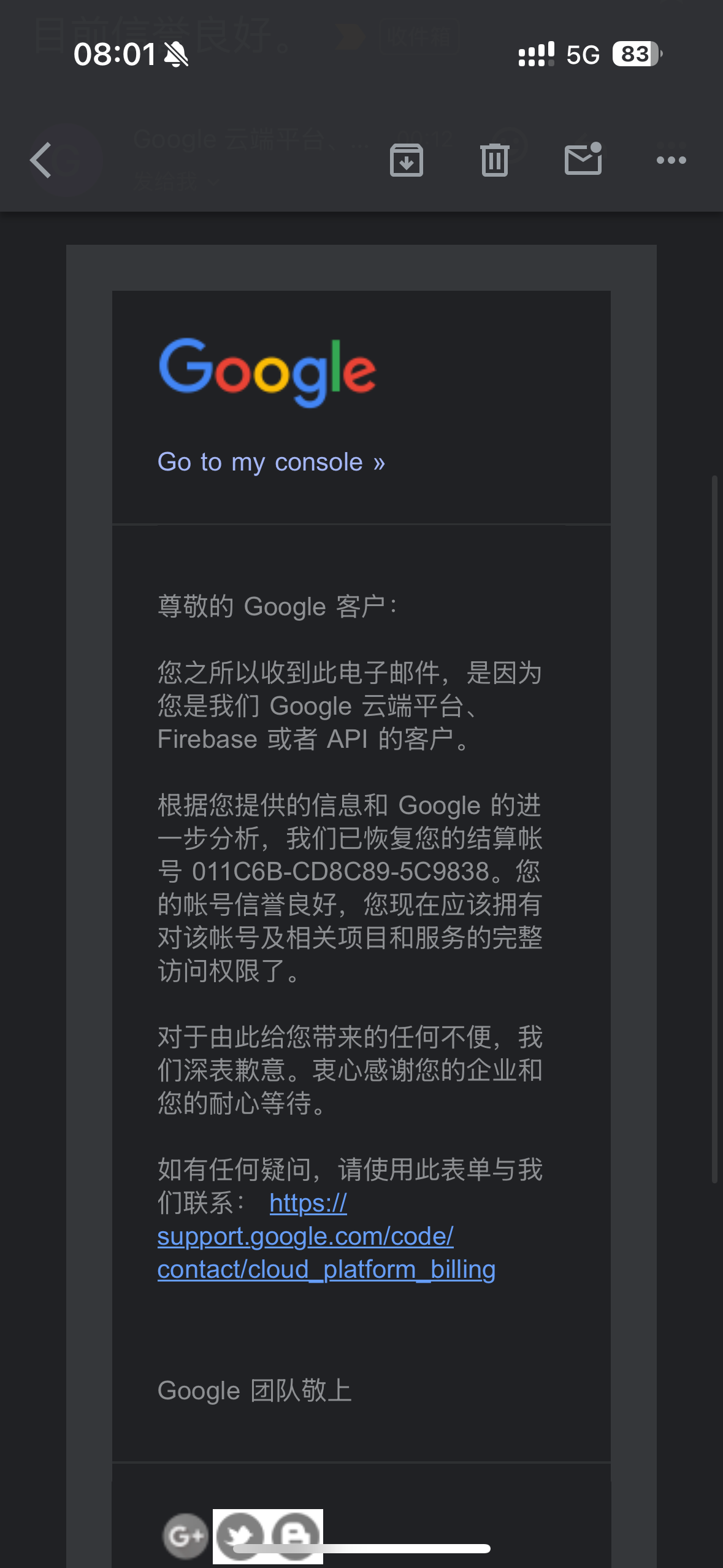Tap the battery indicator showing 83
723x1568 pixels.
coord(637,54)
